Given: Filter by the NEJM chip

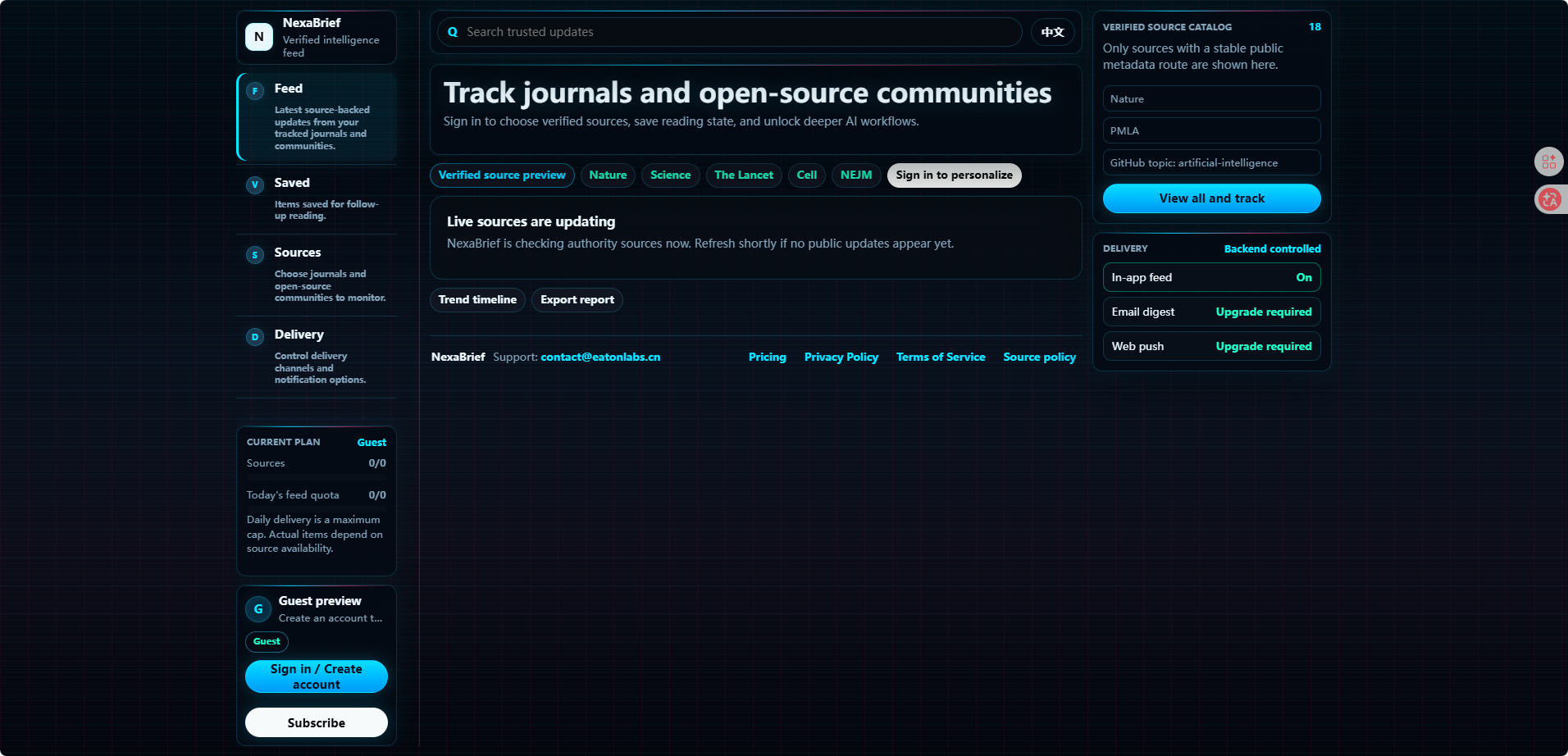Looking at the screenshot, I should [x=856, y=175].
